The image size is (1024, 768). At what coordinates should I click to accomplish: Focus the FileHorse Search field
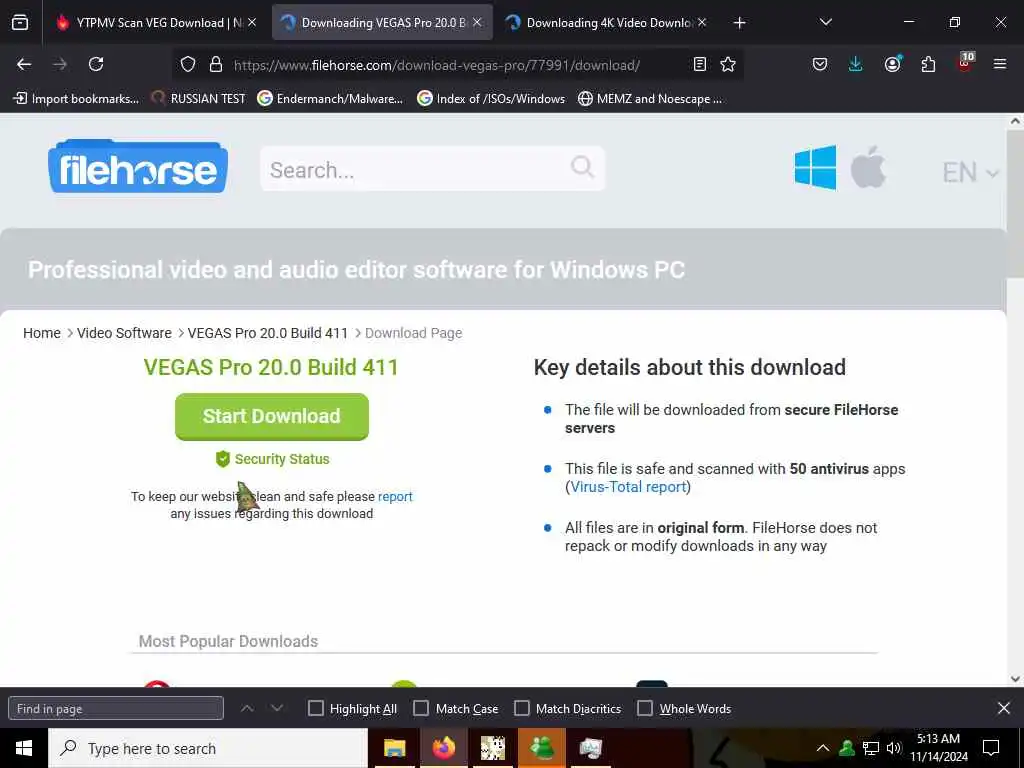(432, 169)
